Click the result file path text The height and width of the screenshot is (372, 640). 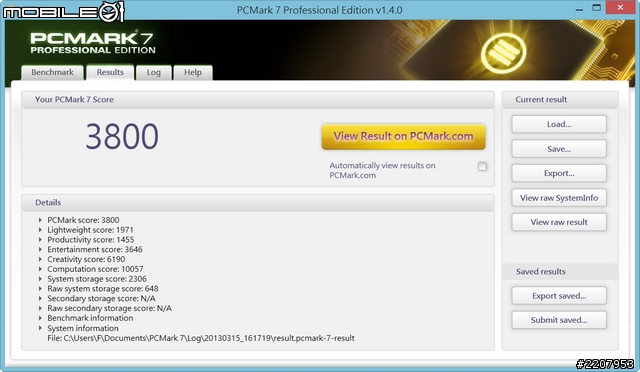click(201, 338)
